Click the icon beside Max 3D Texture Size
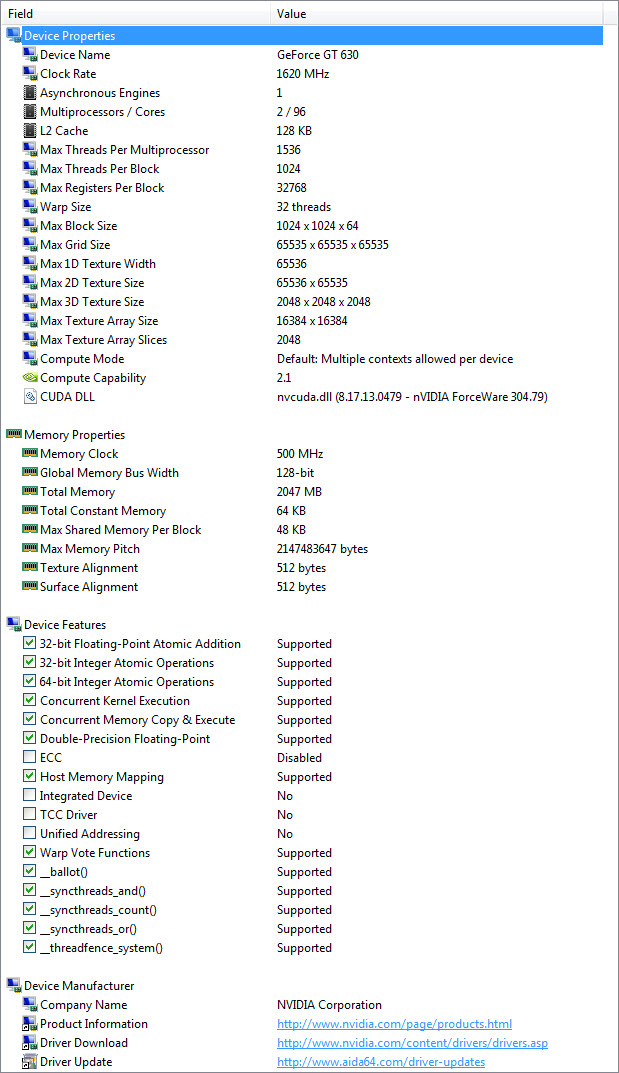Viewport: 619px width, 1073px height. tap(29, 302)
